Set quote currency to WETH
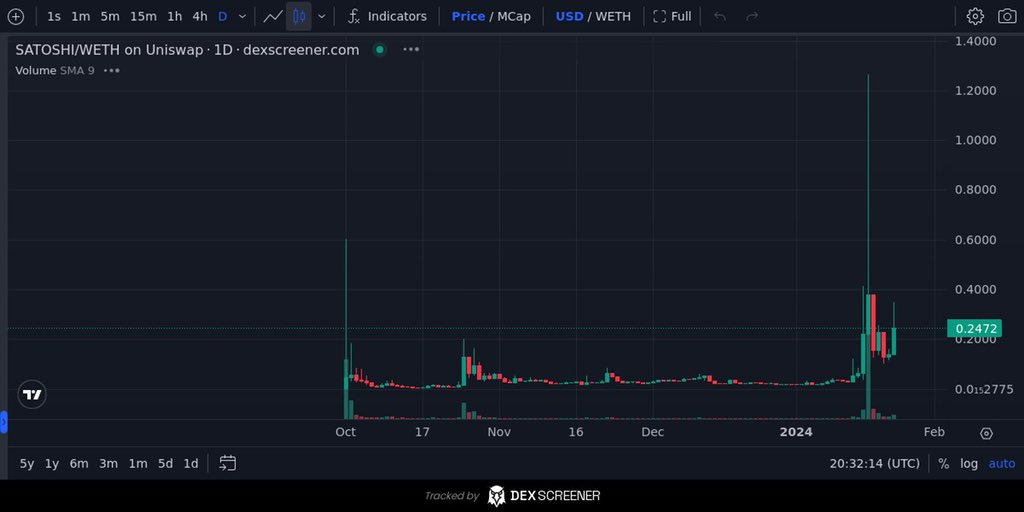The height and width of the screenshot is (512, 1024). tap(613, 16)
